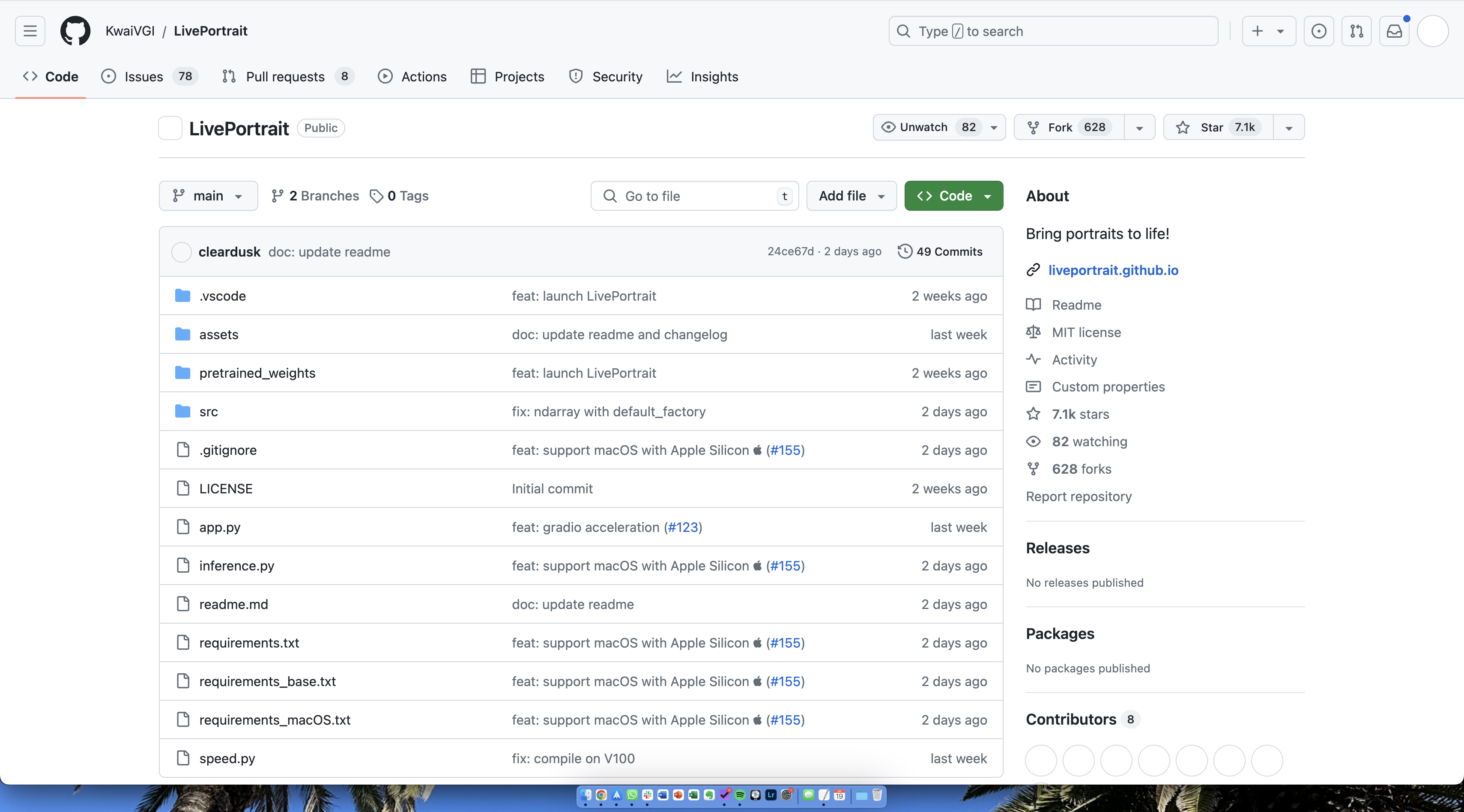Click the link icon next to liveportrait.github.io
1464x812 pixels.
tap(1033, 270)
